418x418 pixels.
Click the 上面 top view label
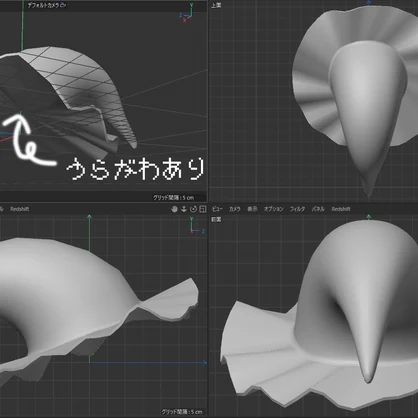pos(216,5)
